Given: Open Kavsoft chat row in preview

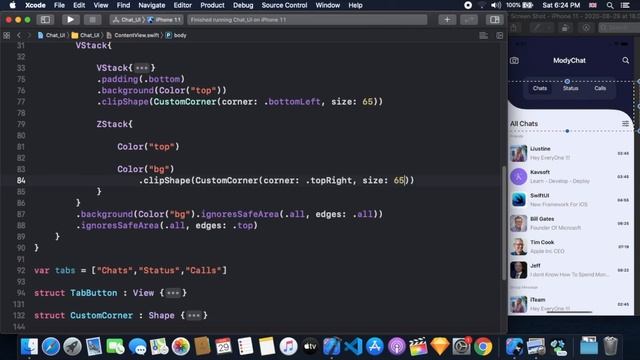Looking at the screenshot, I should [x=571, y=177].
